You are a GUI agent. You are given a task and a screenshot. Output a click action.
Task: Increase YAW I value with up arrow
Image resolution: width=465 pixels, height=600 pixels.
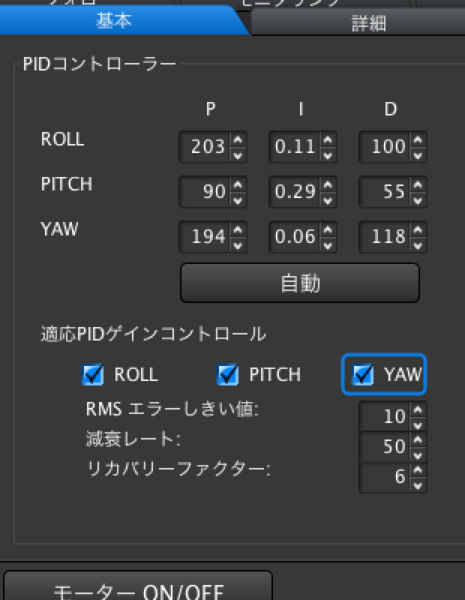click(328, 230)
